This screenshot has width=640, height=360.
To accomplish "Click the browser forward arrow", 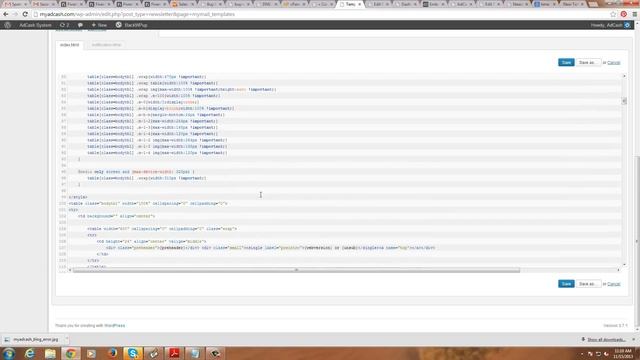I will (15, 14).
